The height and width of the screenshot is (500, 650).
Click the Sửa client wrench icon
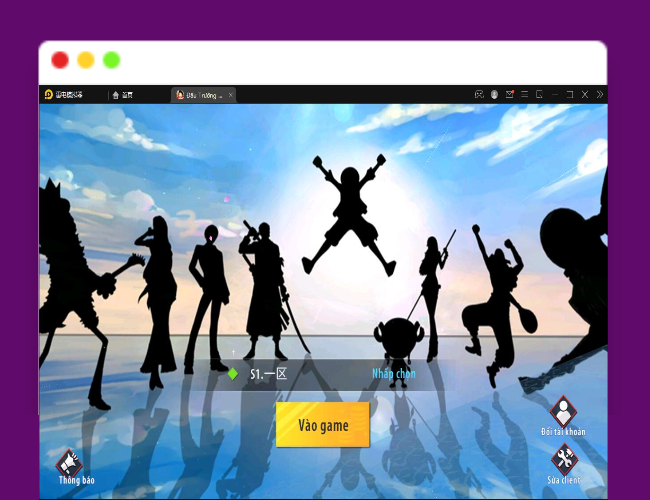point(564,459)
